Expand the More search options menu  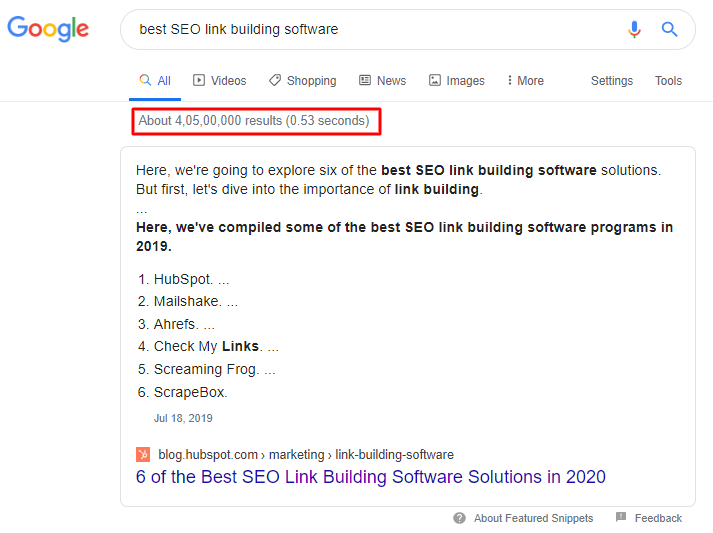pyautogui.click(x=526, y=81)
